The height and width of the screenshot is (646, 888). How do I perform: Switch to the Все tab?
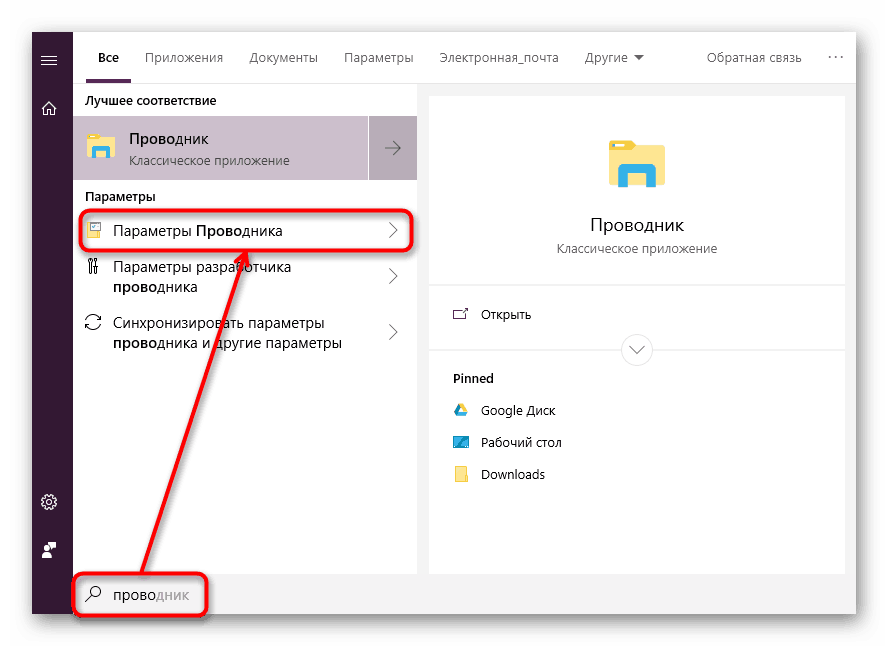pyautogui.click(x=108, y=58)
